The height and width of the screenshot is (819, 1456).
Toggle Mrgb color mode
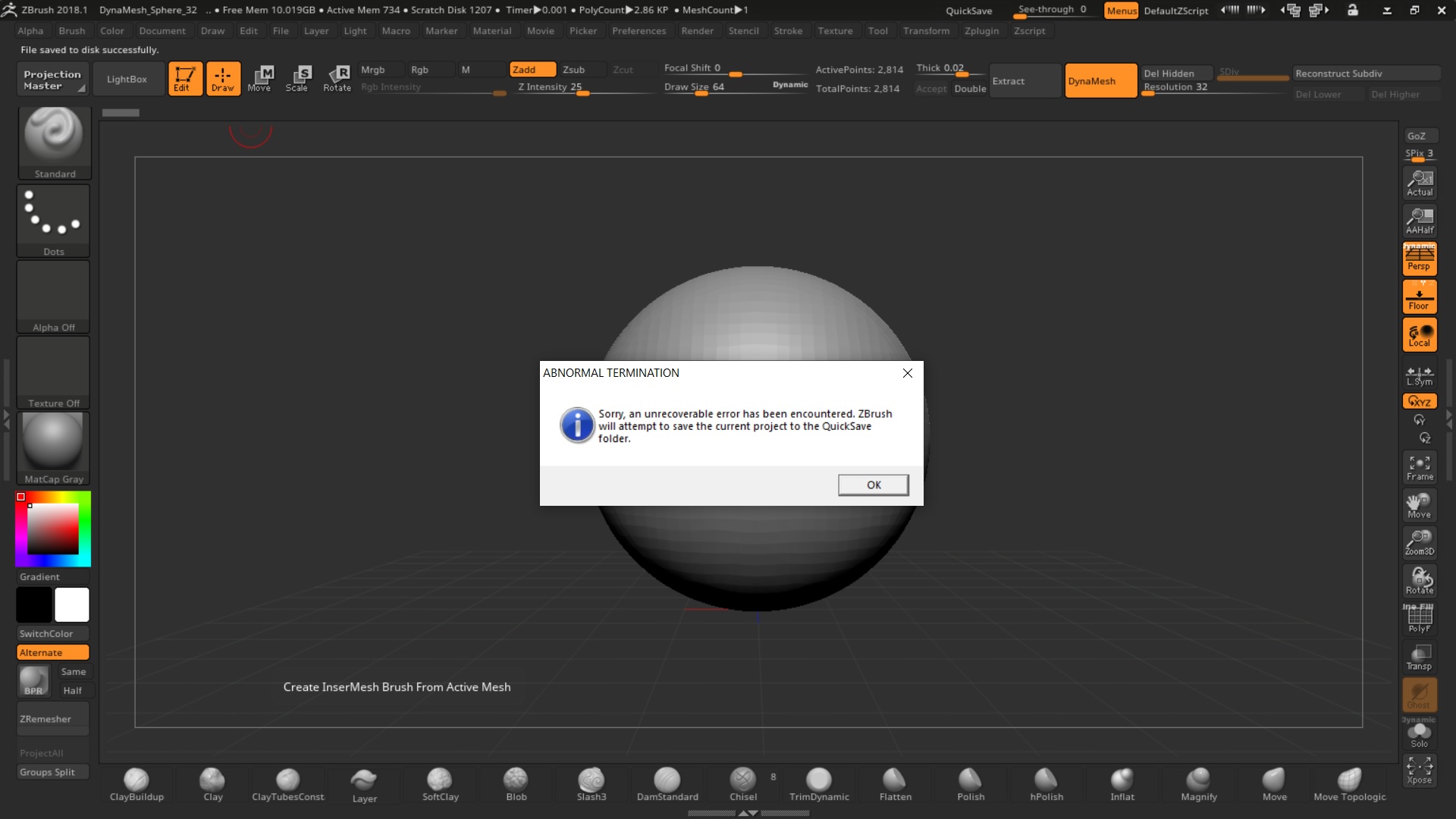tap(373, 69)
